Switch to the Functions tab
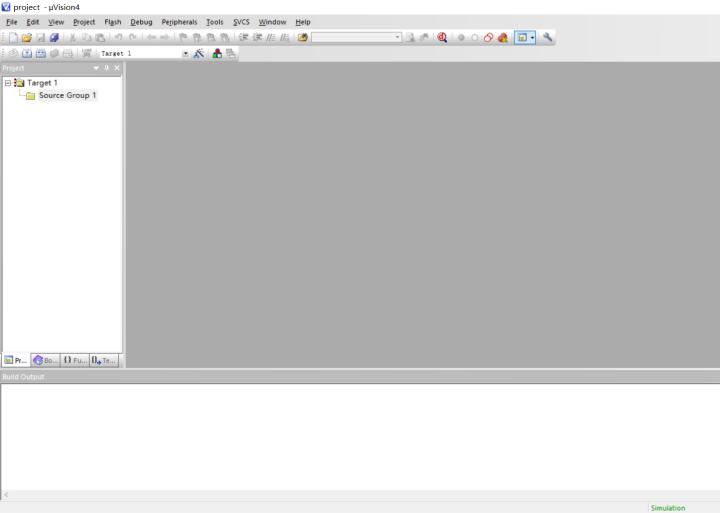Viewport: 720px width, 513px height. (x=75, y=360)
